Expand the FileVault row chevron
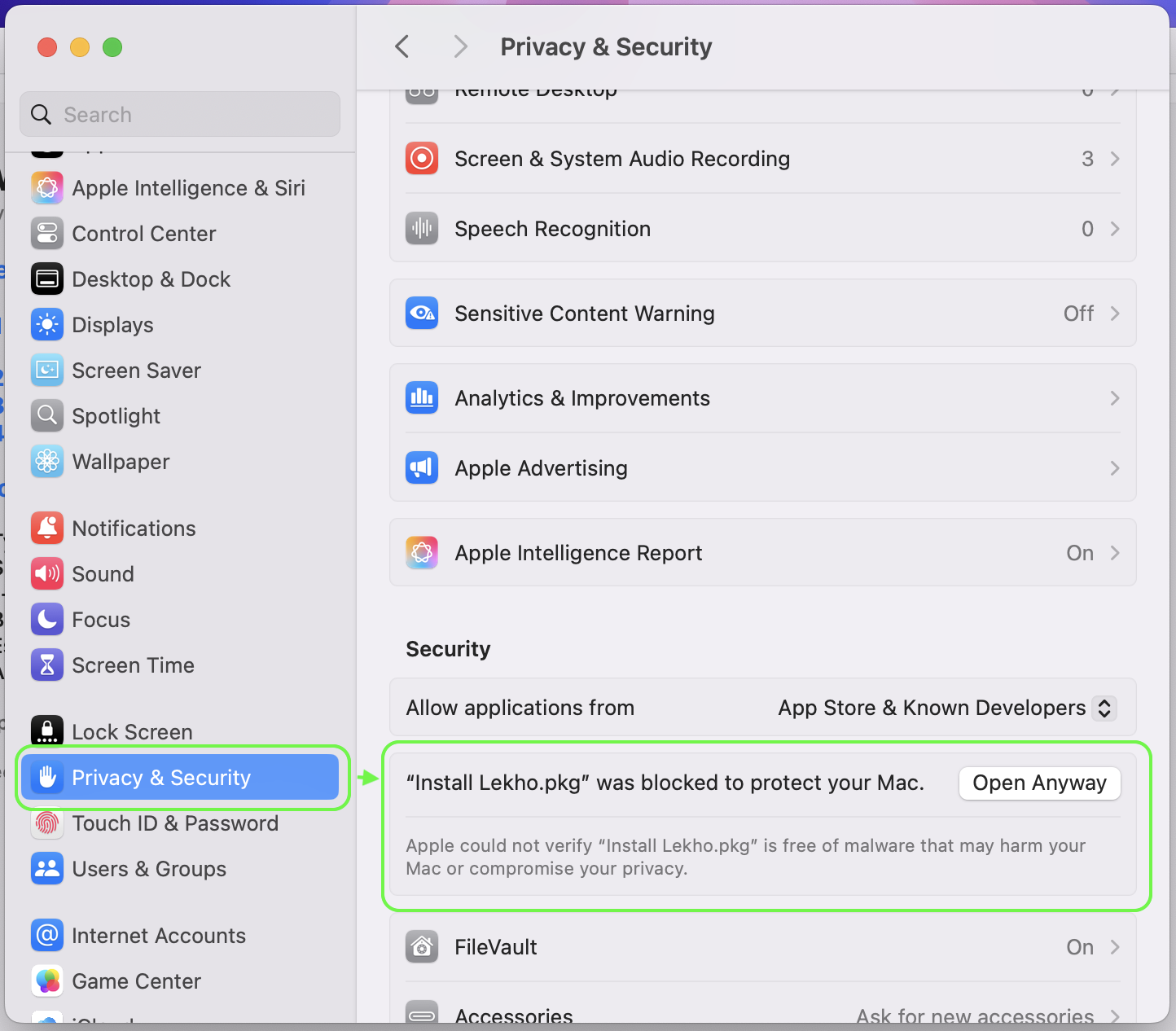 [x=1115, y=947]
